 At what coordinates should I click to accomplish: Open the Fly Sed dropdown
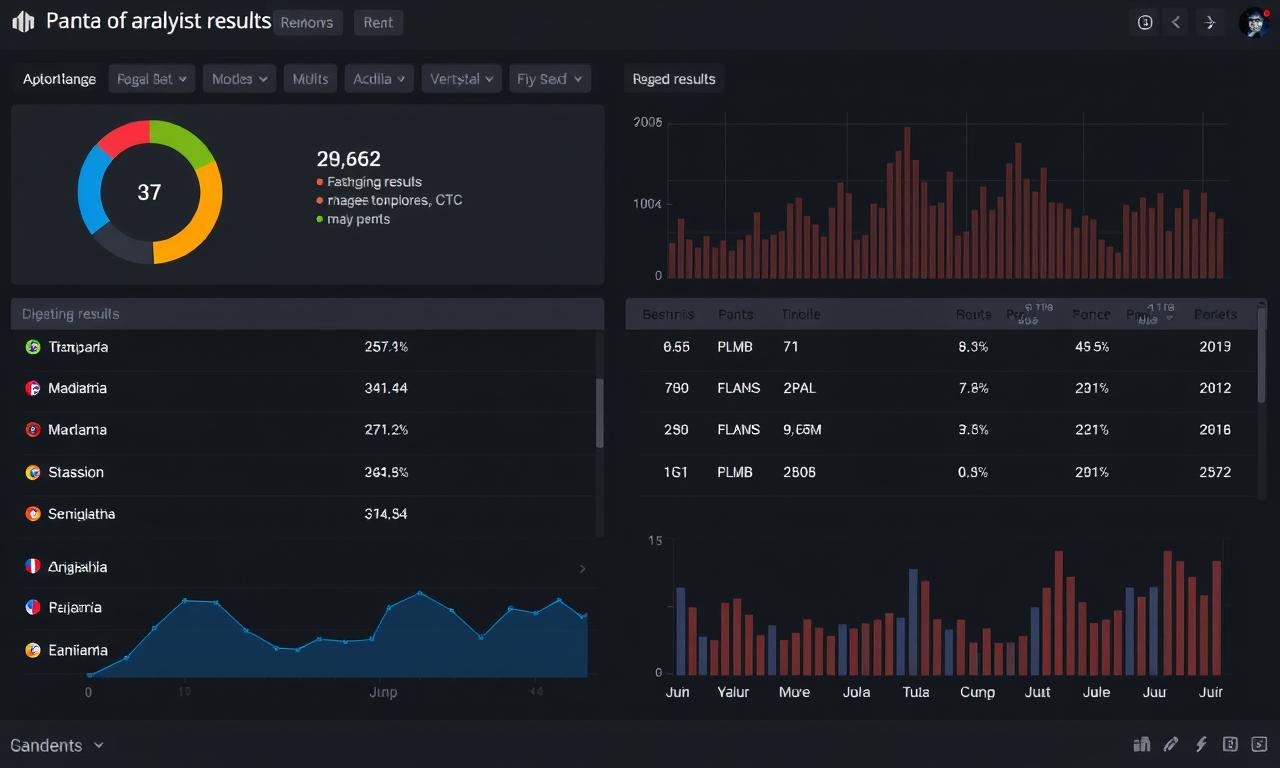(550, 79)
